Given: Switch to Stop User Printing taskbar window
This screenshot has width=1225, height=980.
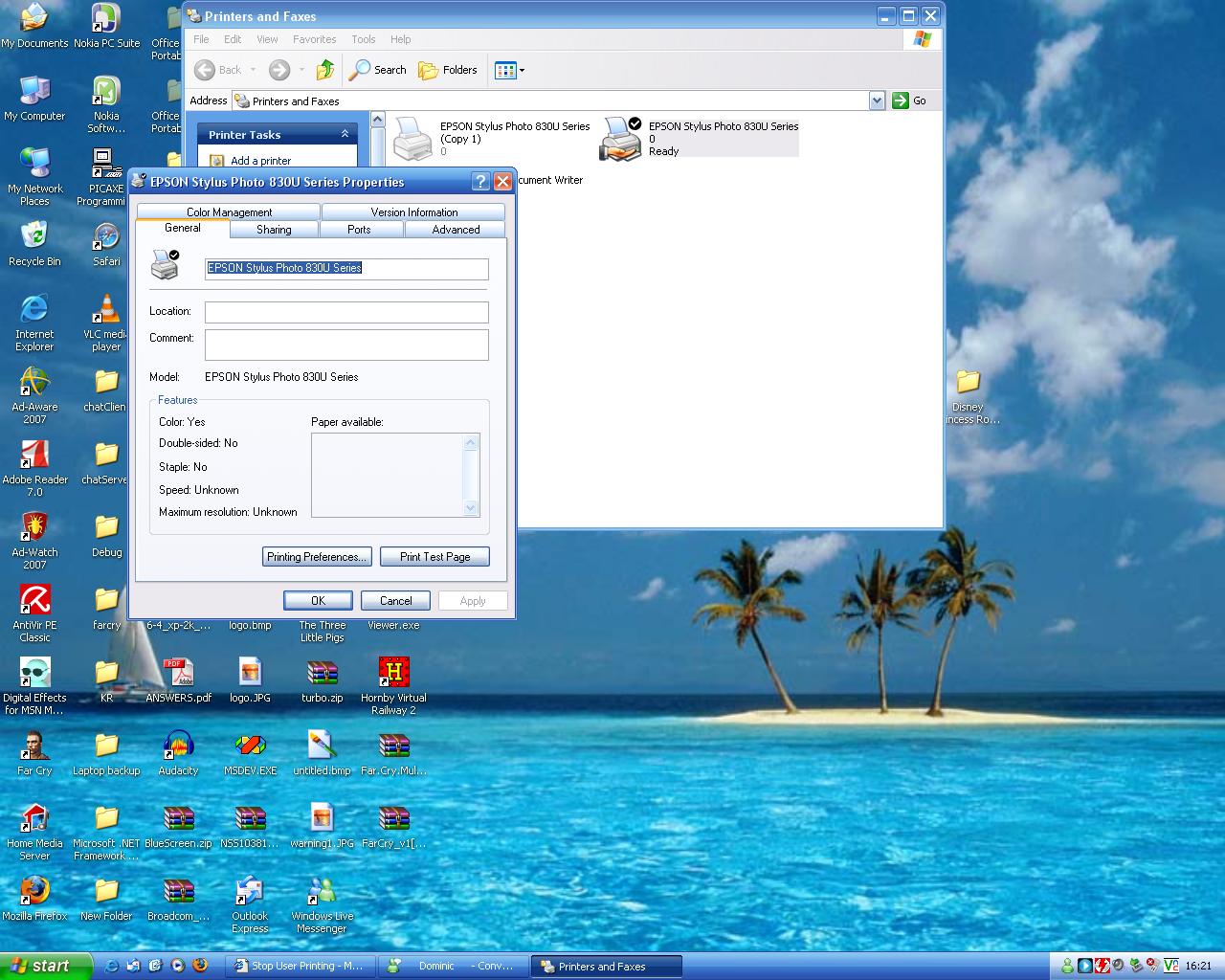Looking at the screenshot, I should (x=300, y=967).
